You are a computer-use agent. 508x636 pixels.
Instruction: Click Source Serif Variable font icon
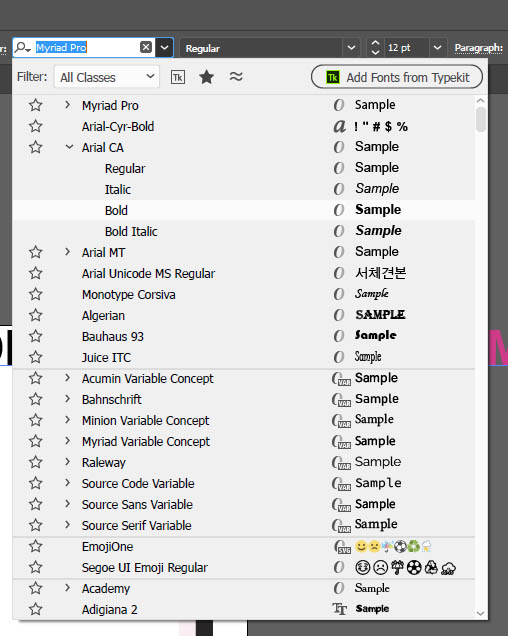pos(341,526)
